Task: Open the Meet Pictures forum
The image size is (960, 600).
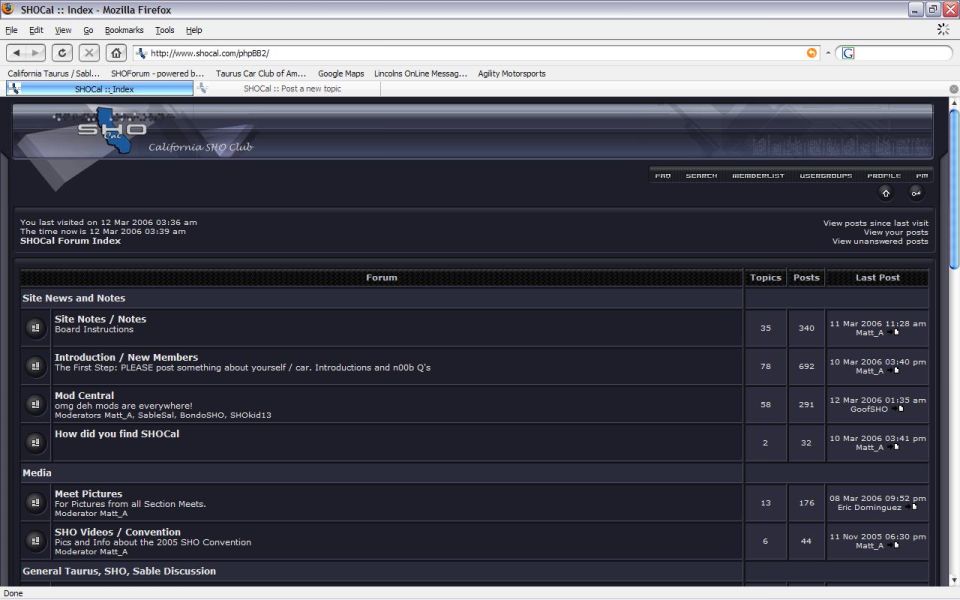Action: point(88,493)
